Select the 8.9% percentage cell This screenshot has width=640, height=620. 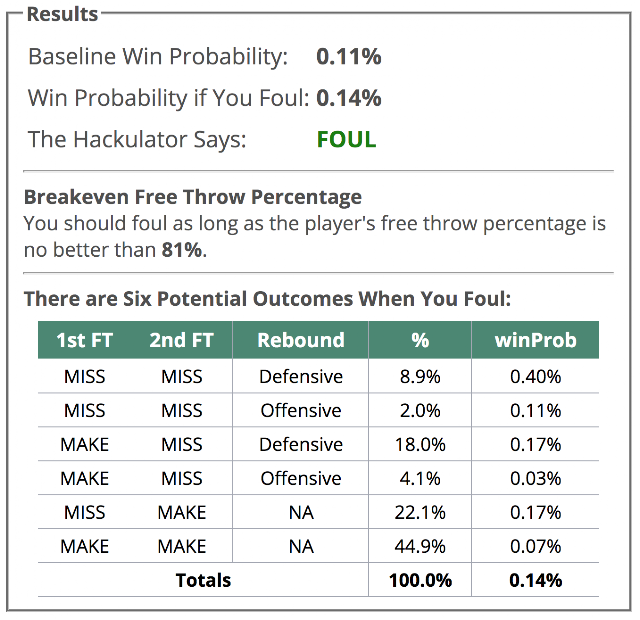click(x=420, y=376)
